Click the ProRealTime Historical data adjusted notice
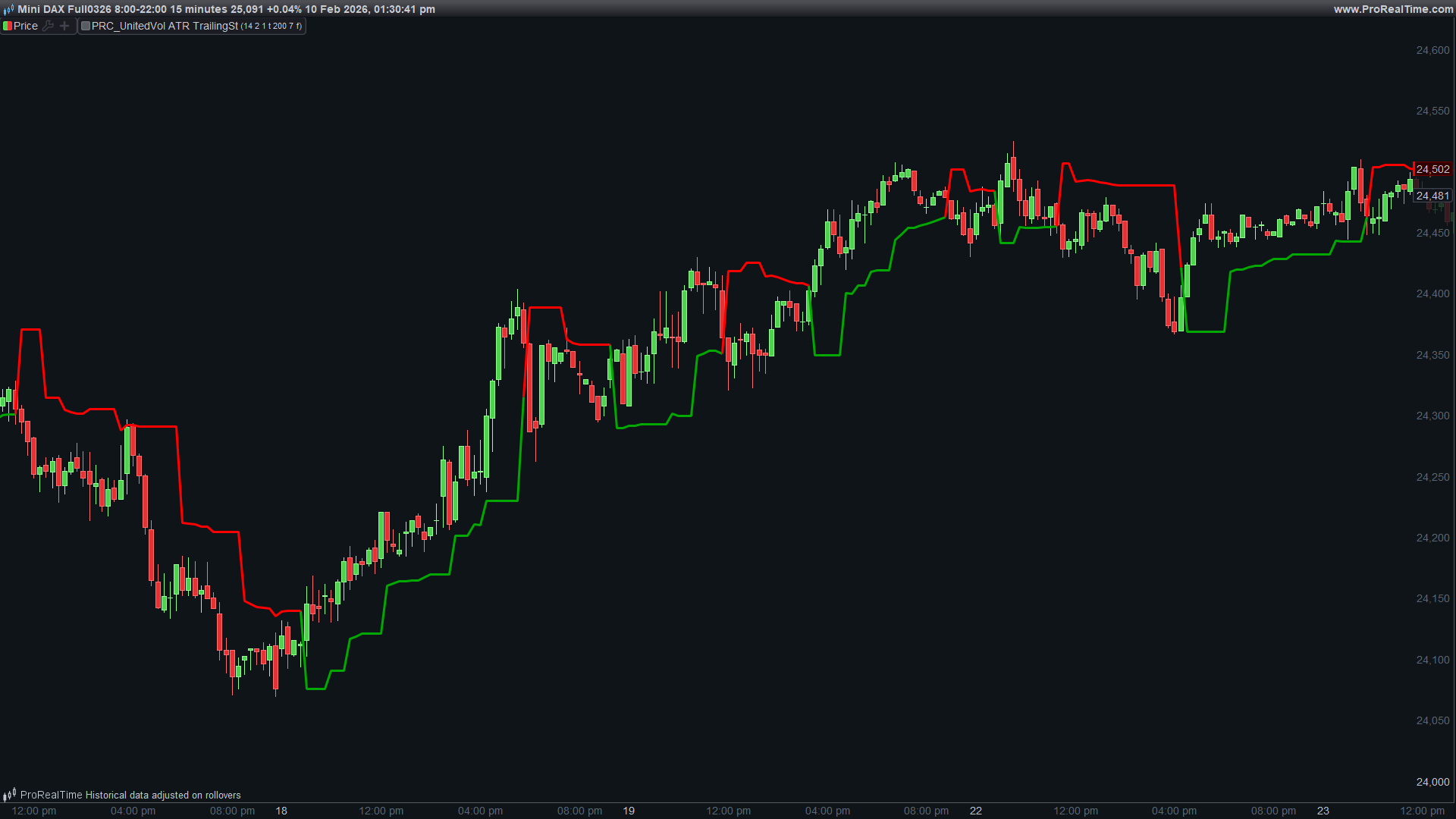This screenshot has height=819, width=1456. 130,795
